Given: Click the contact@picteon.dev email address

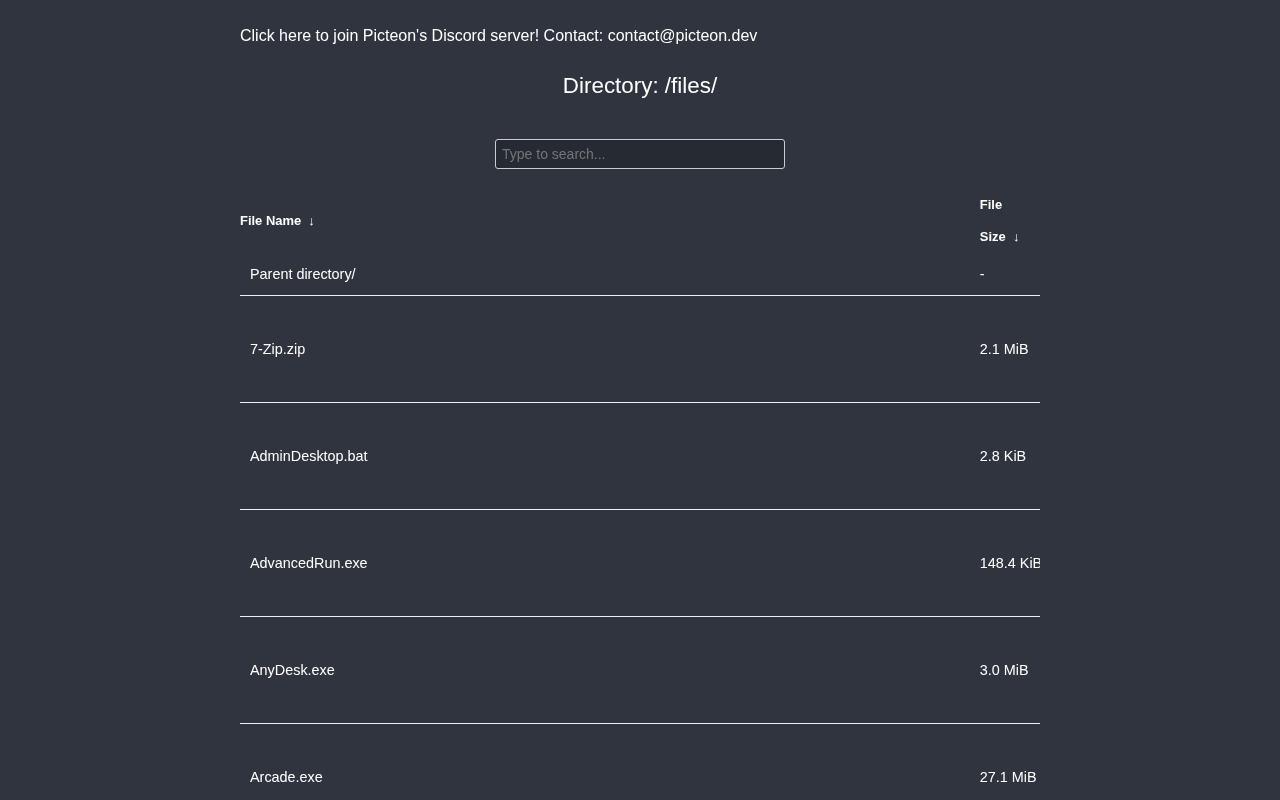Looking at the screenshot, I should [682, 36].
